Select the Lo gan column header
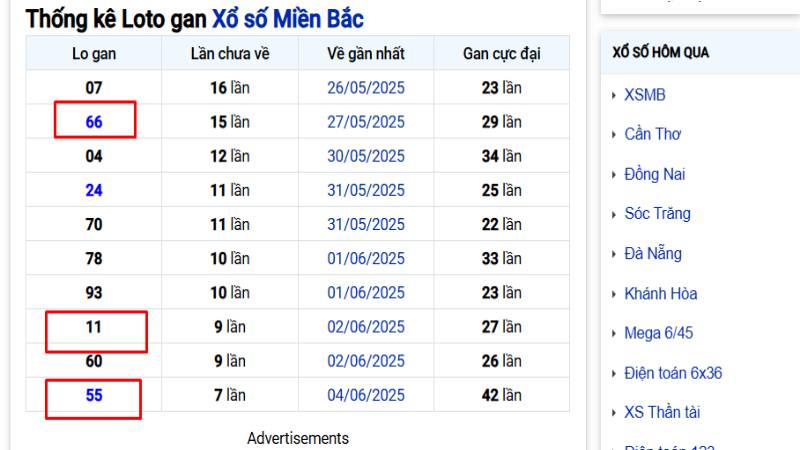800x450 pixels. pyautogui.click(x=94, y=54)
